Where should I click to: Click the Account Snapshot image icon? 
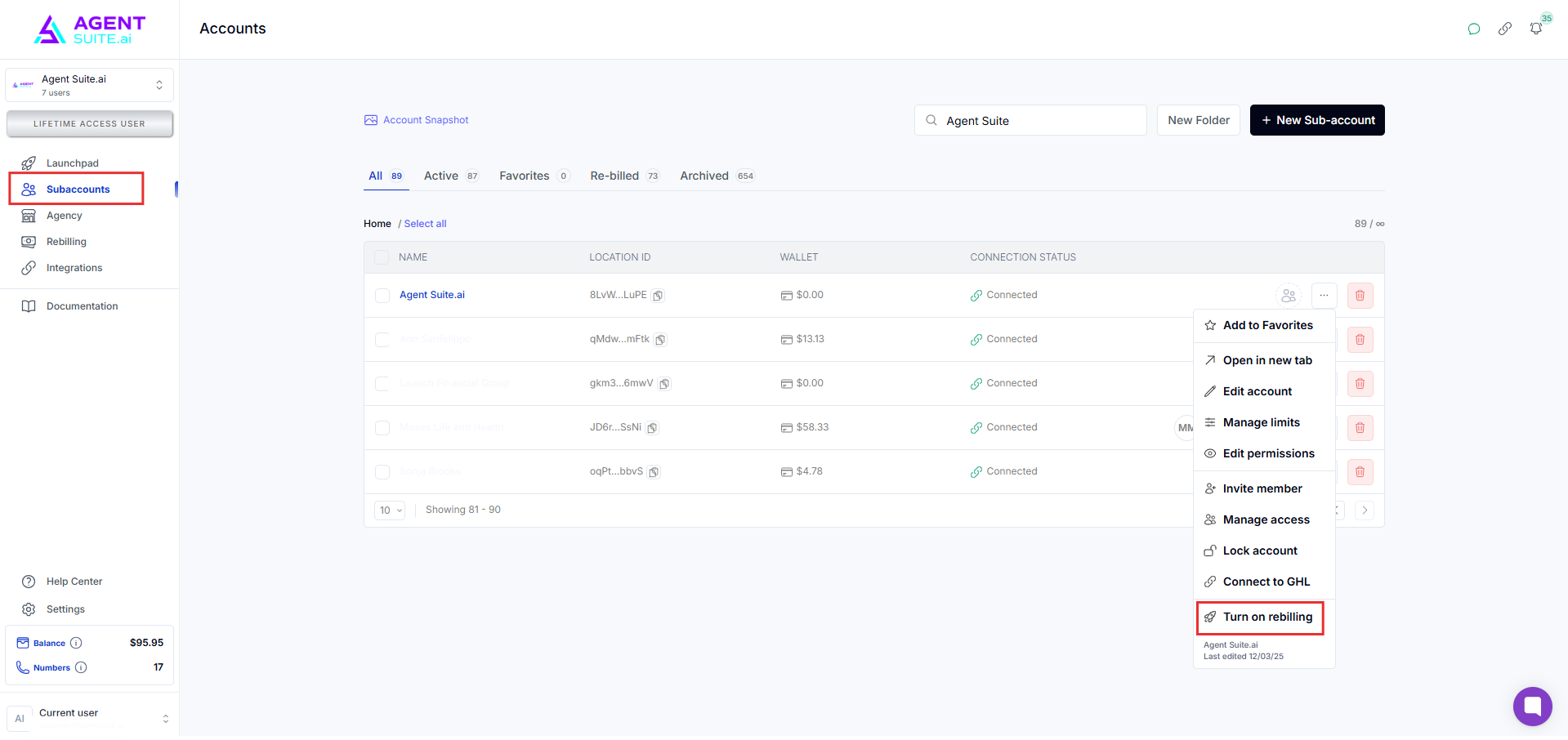tap(371, 120)
